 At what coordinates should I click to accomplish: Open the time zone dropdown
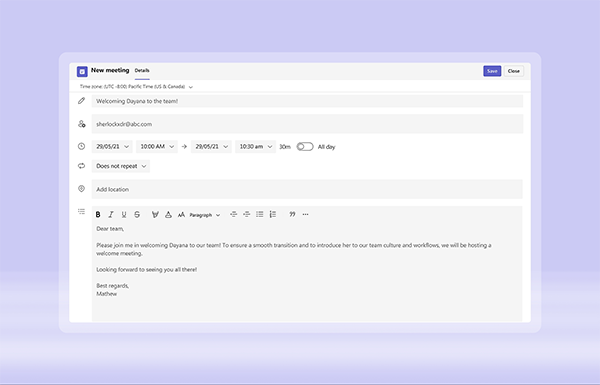(x=136, y=87)
